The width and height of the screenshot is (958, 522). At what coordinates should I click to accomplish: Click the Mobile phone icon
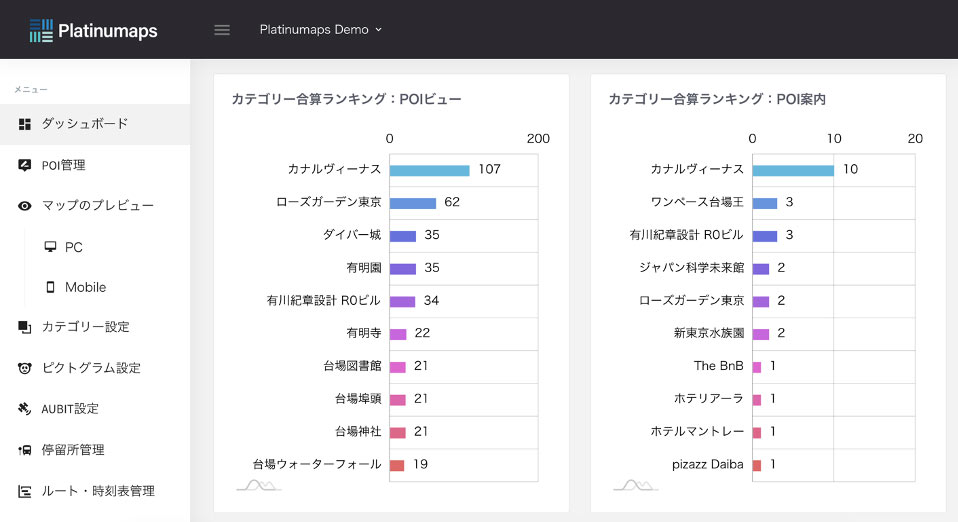50,287
